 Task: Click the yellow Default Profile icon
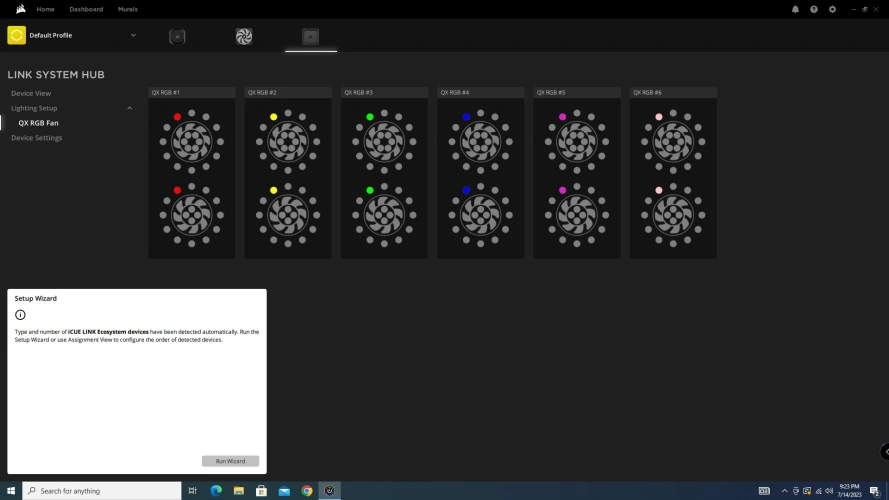tap(16, 36)
